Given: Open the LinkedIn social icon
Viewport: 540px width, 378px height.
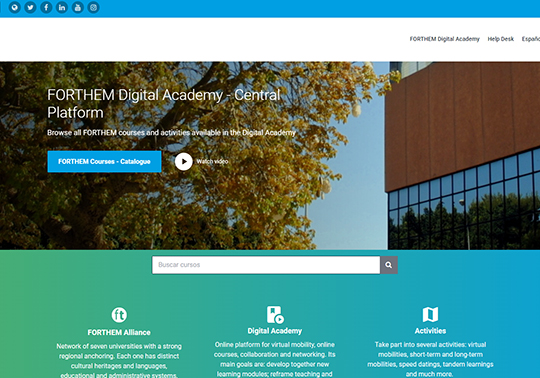Looking at the screenshot, I should tap(62, 7).
